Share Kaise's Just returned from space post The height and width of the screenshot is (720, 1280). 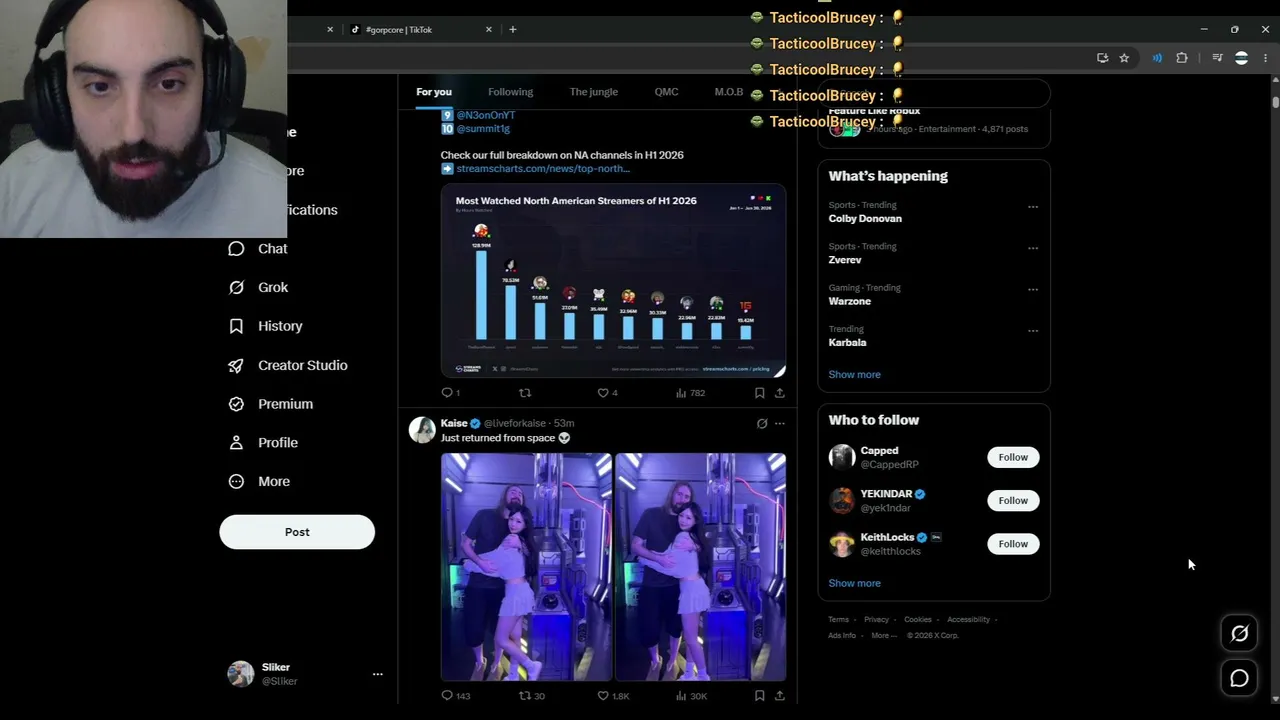pos(780,695)
